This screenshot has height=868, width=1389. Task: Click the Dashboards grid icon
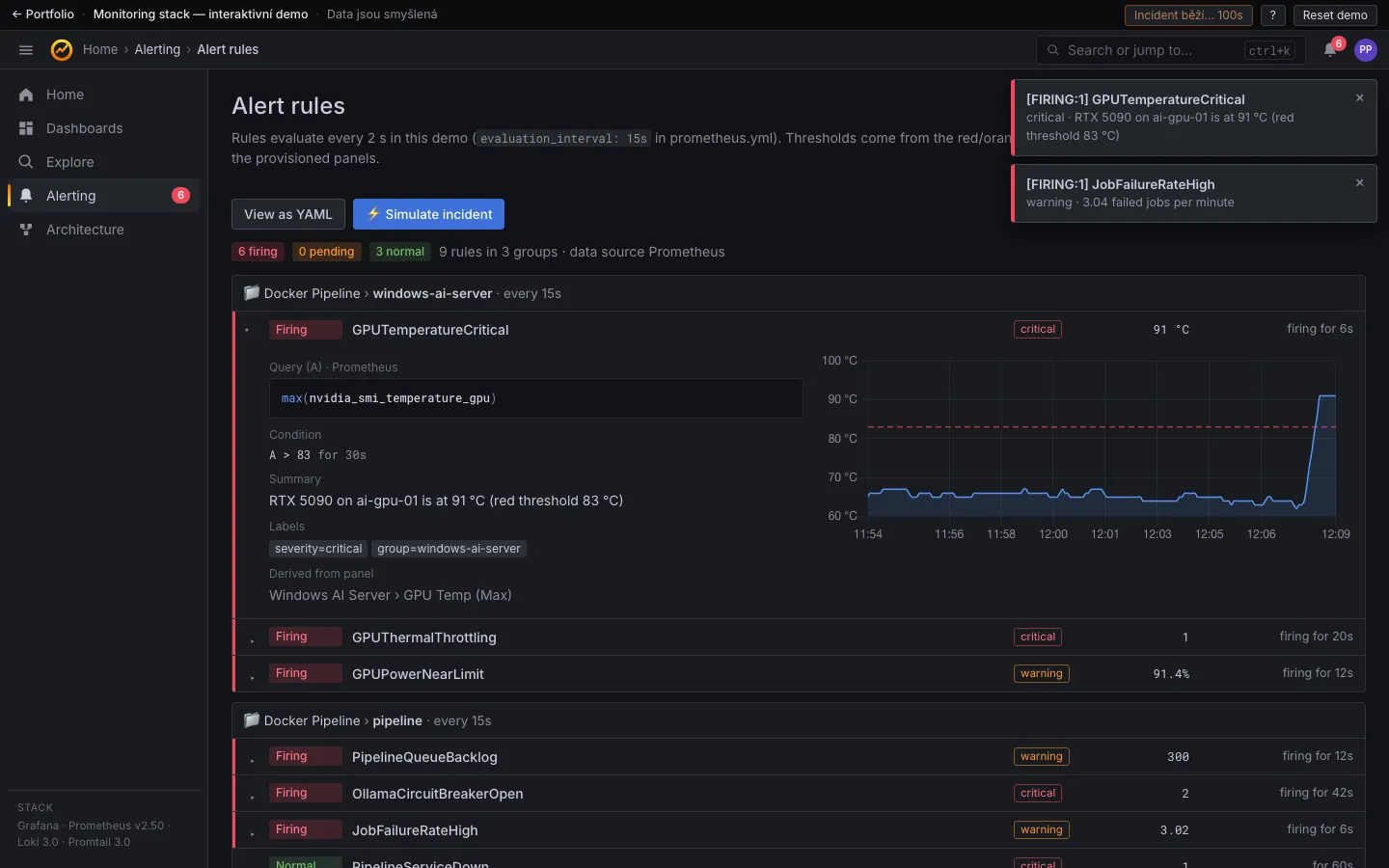26,128
